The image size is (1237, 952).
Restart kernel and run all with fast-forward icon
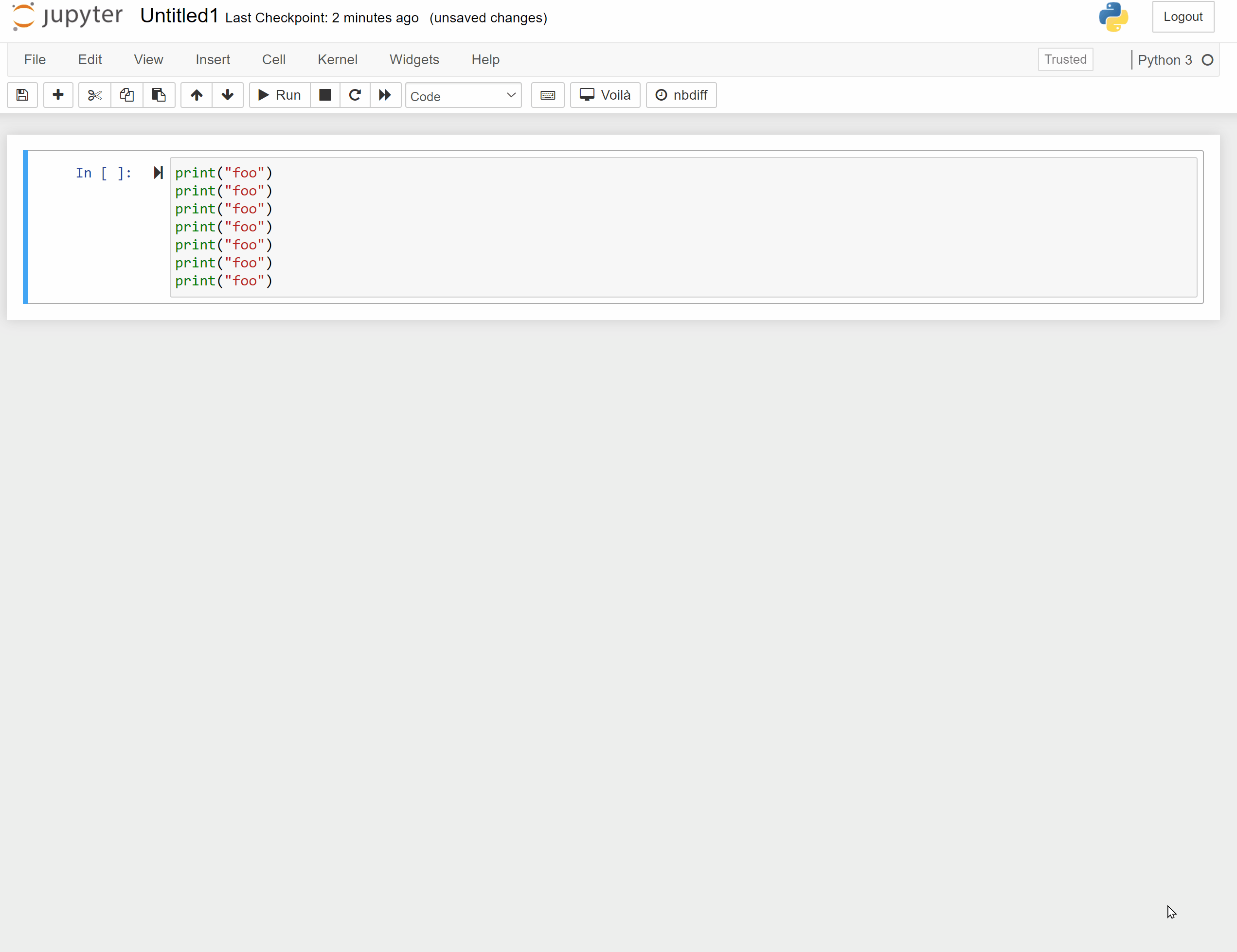click(x=385, y=95)
